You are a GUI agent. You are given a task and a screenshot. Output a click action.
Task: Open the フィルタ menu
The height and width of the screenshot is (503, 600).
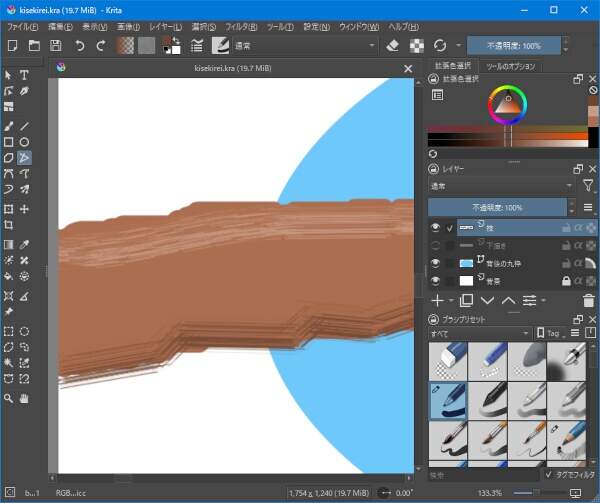click(240, 25)
